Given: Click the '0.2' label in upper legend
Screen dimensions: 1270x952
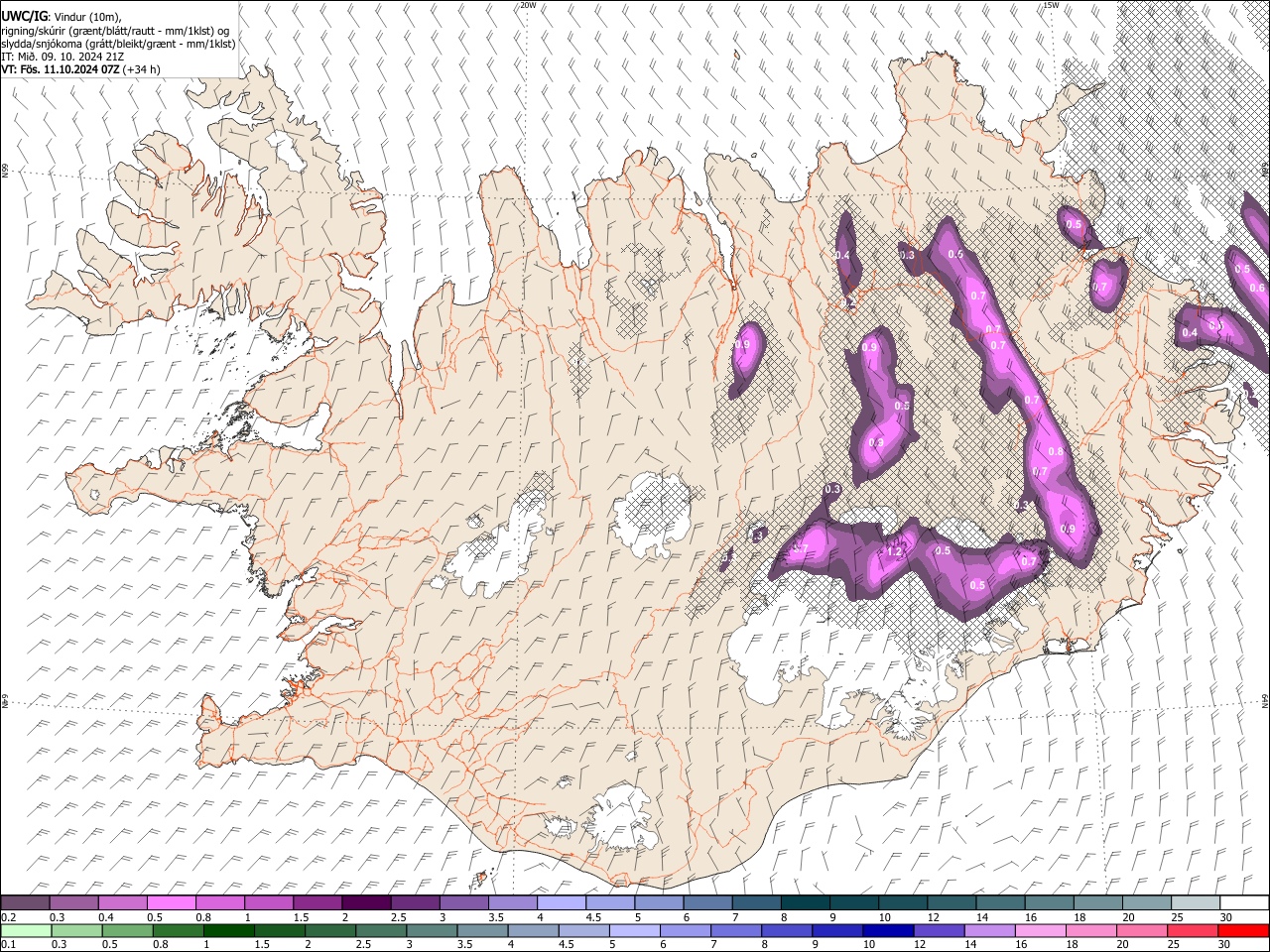Looking at the screenshot, I should click(8, 917).
